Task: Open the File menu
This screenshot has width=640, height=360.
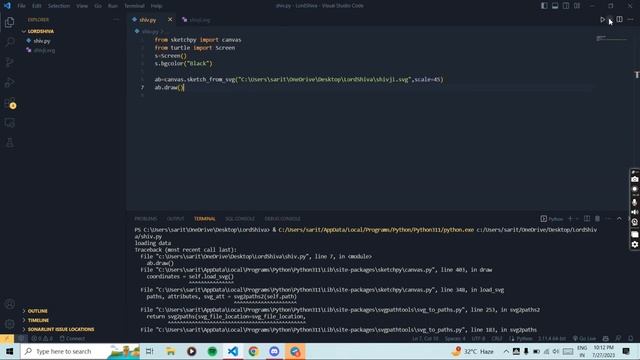Action: pyautogui.click(x=22, y=6)
